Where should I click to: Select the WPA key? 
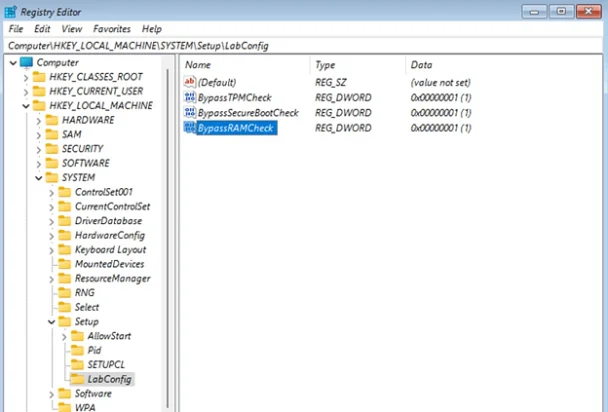(85, 407)
